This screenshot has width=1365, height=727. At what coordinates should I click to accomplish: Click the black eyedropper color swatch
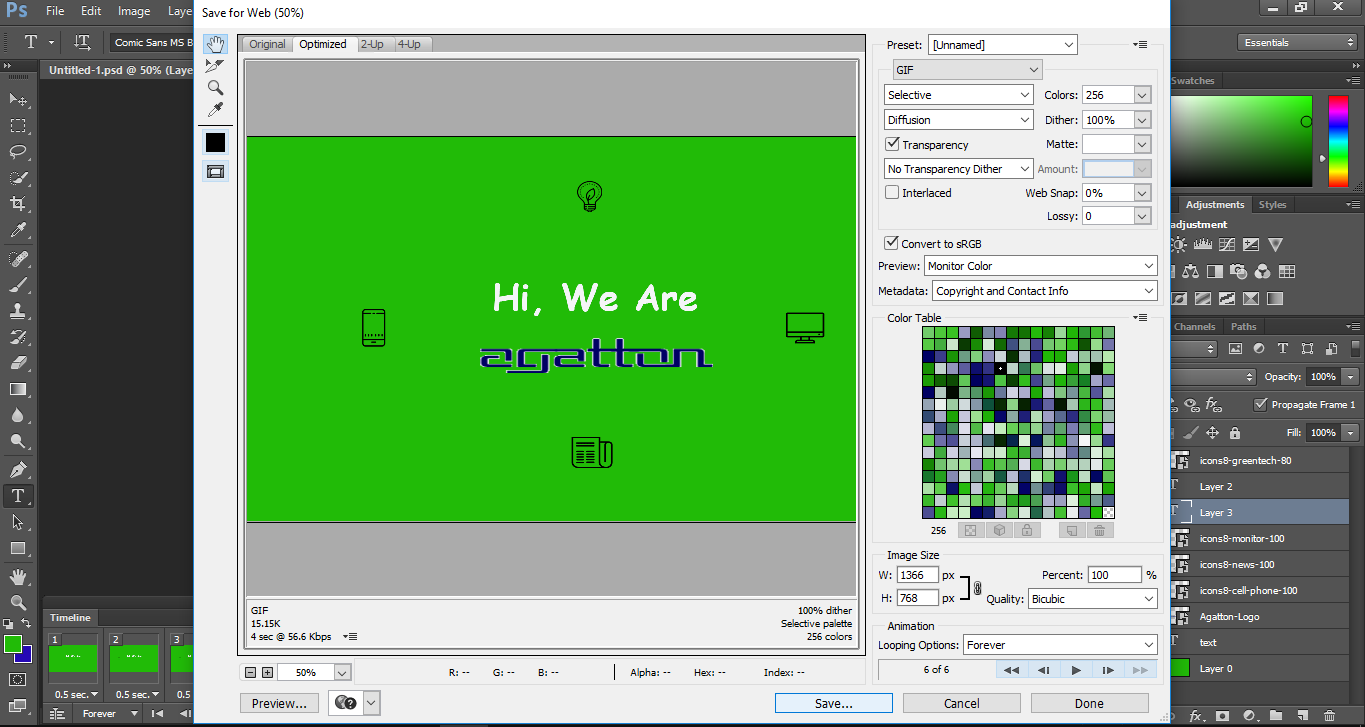tap(215, 142)
